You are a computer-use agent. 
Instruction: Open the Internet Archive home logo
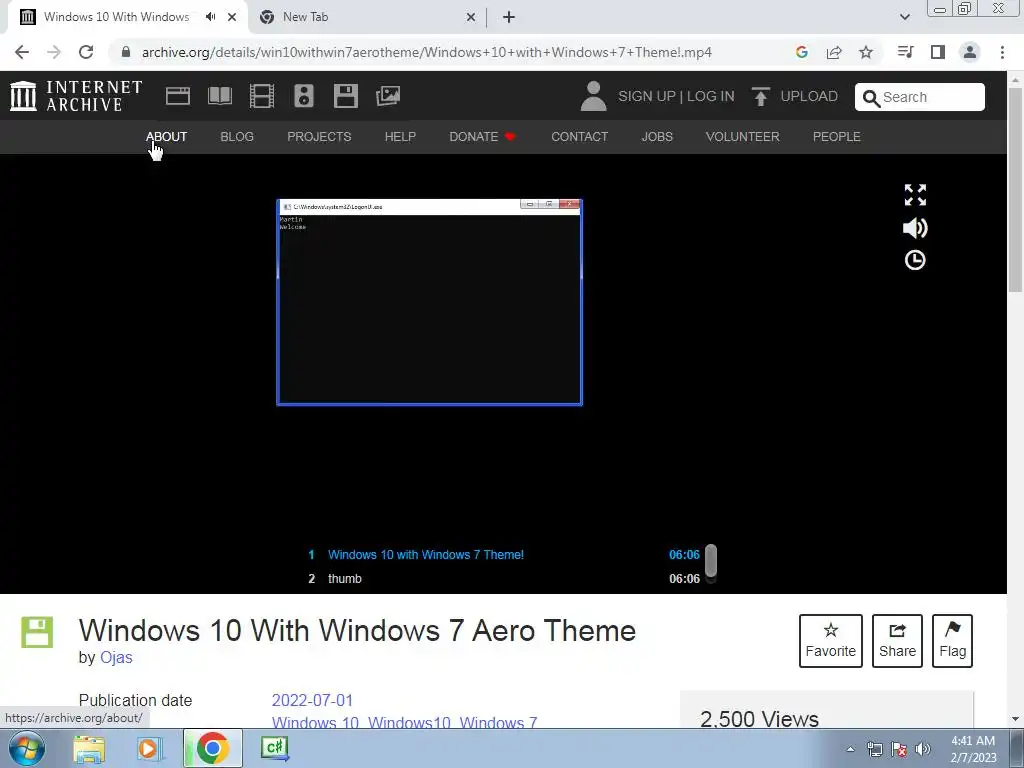click(76, 96)
